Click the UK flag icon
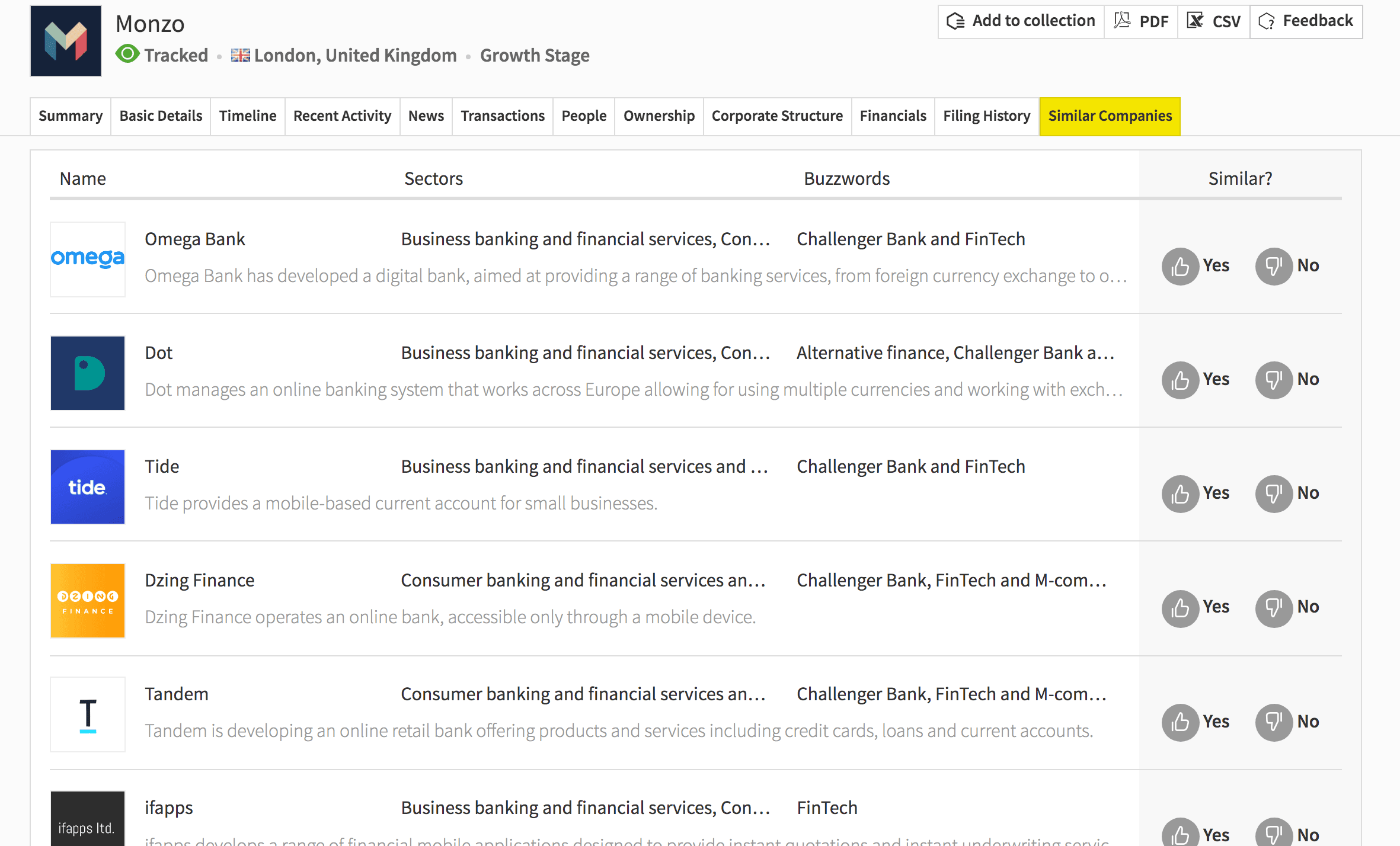The image size is (1400, 846). point(240,55)
